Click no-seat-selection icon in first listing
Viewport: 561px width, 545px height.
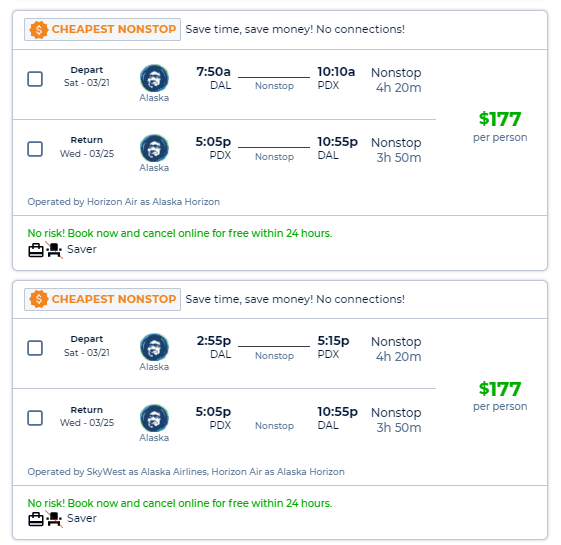coord(54,250)
